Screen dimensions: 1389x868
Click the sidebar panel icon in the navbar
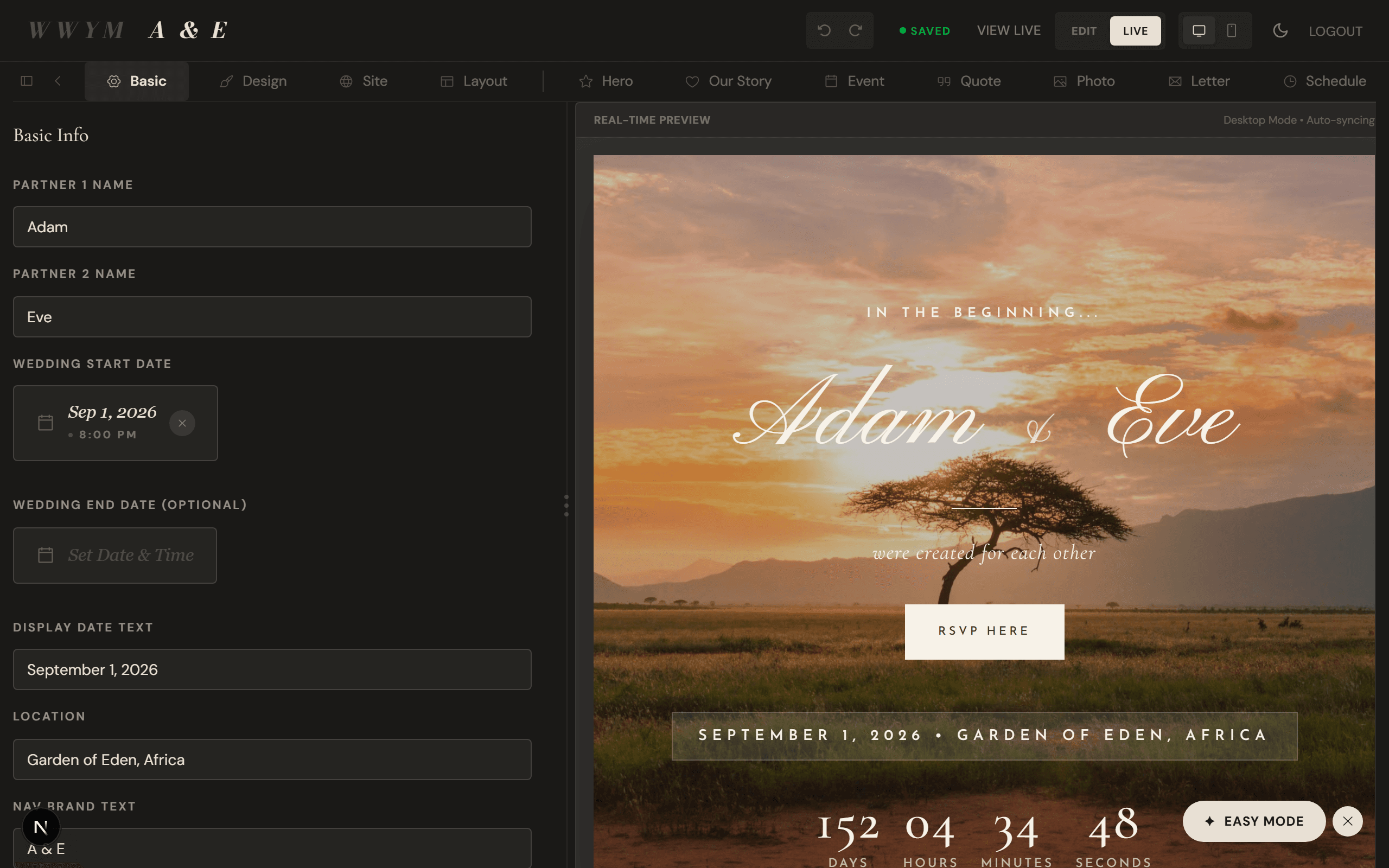click(27, 81)
